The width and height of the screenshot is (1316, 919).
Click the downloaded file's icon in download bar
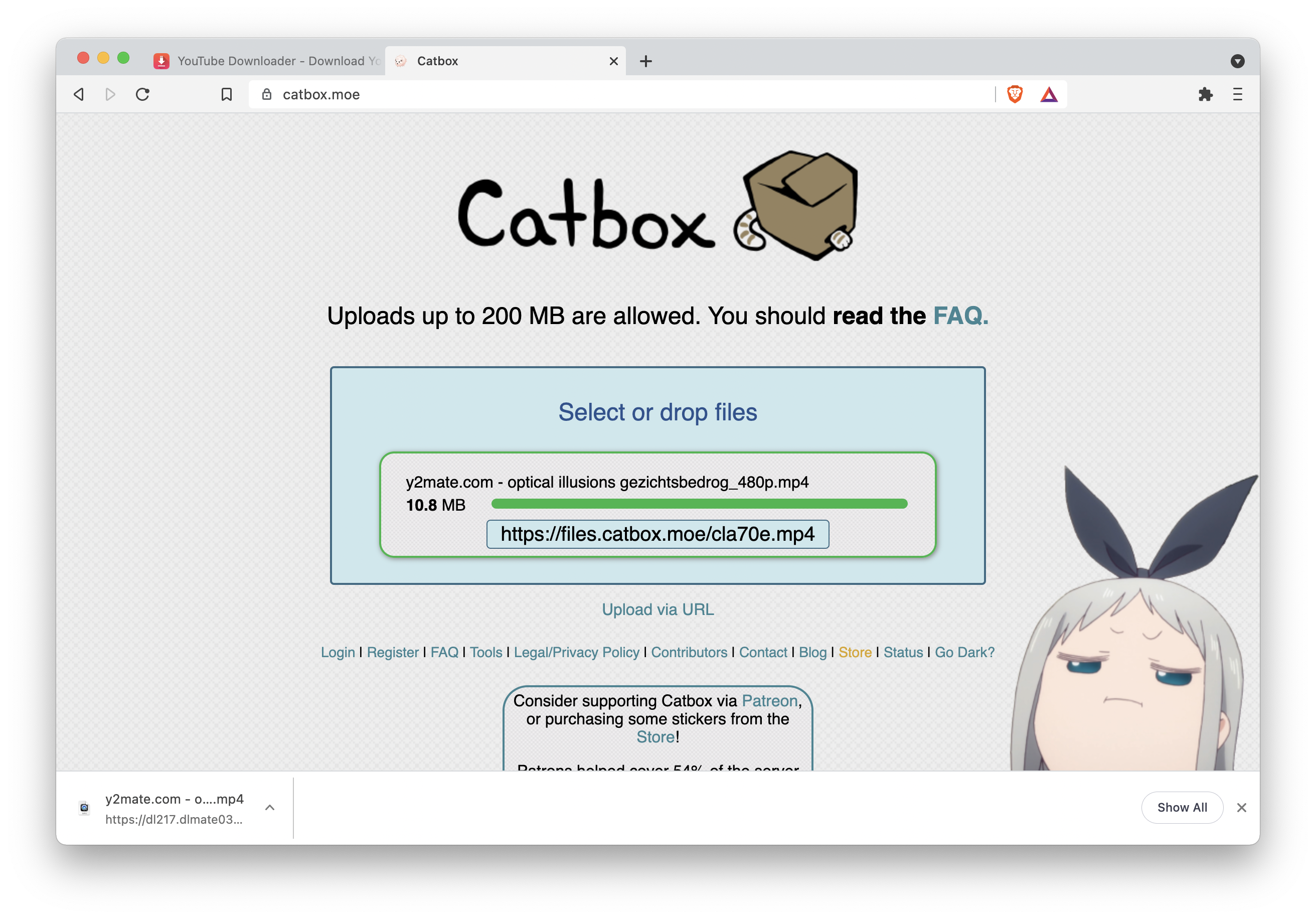point(84,808)
